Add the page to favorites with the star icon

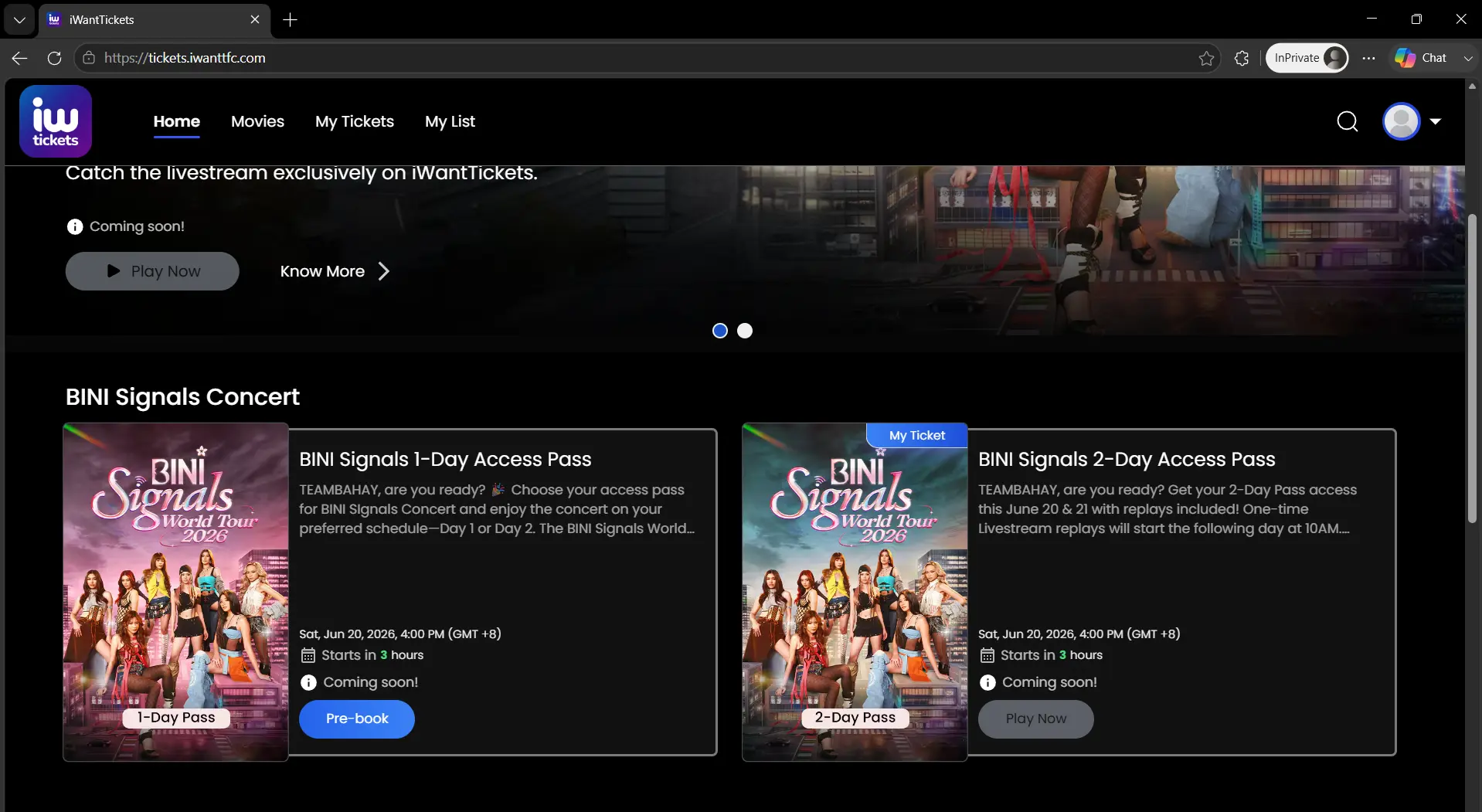coord(1206,58)
